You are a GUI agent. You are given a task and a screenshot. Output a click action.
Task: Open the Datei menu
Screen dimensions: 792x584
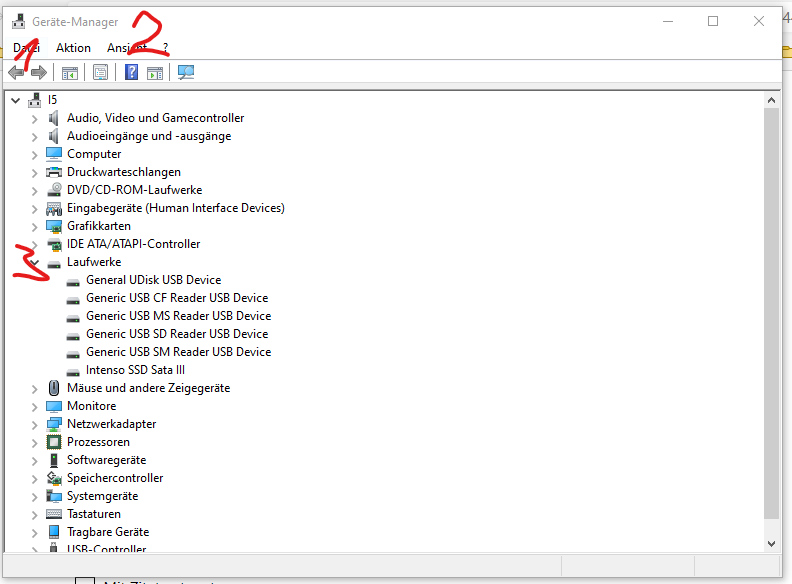coord(26,48)
